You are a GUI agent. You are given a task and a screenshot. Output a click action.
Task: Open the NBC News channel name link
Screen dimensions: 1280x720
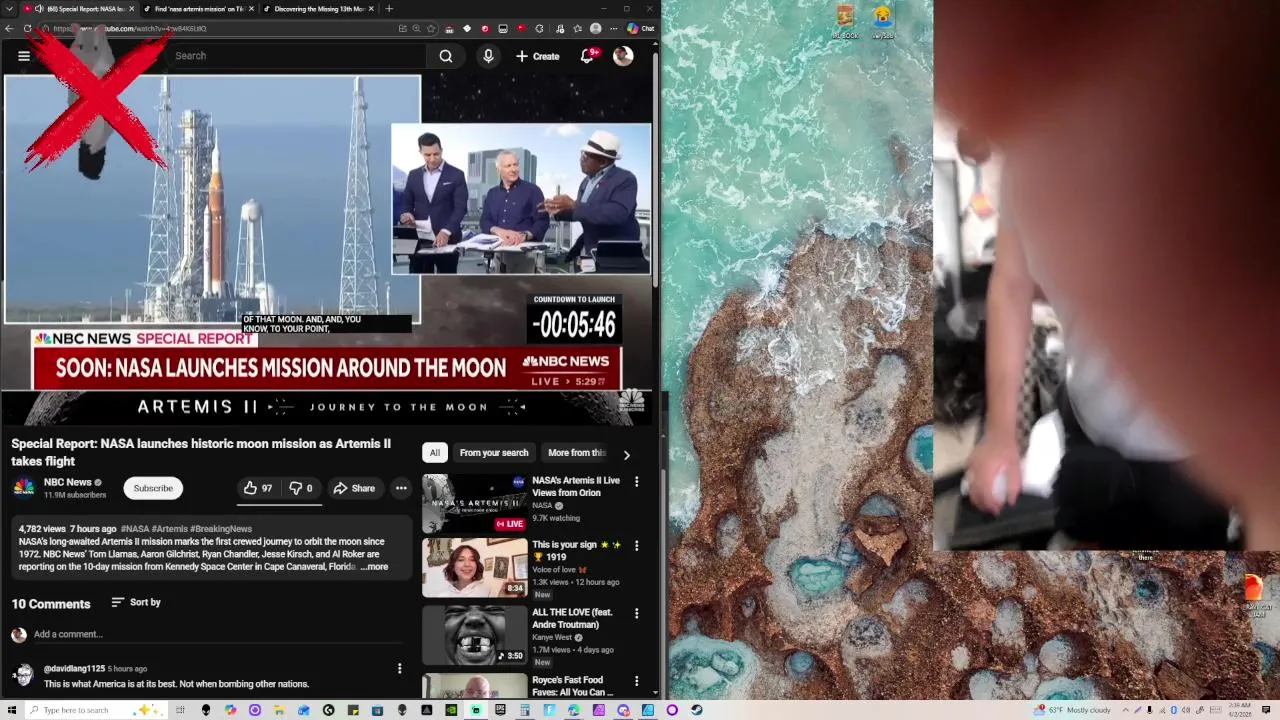pos(67,482)
